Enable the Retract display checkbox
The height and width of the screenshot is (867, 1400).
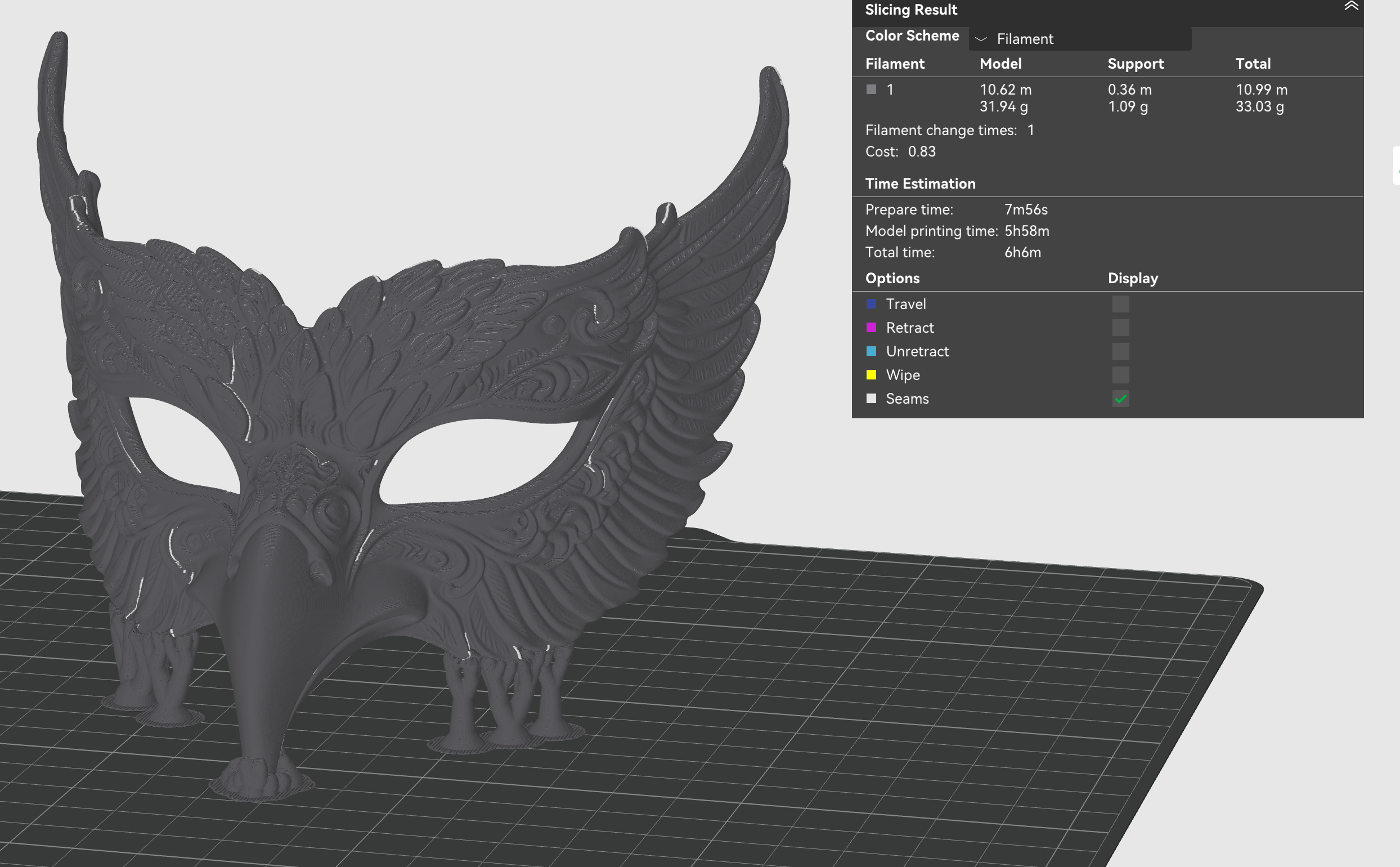tap(1120, 328)
